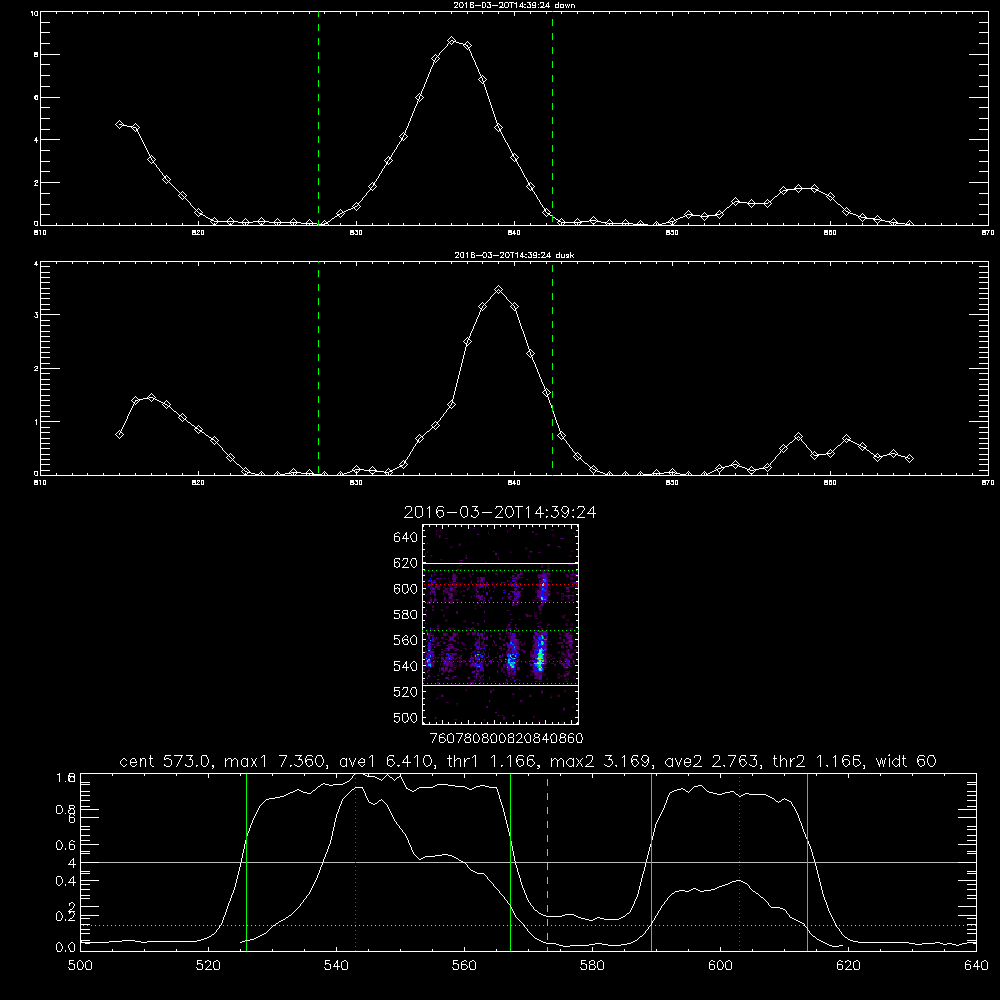Click the image y-axis label 580

[405, 615]
